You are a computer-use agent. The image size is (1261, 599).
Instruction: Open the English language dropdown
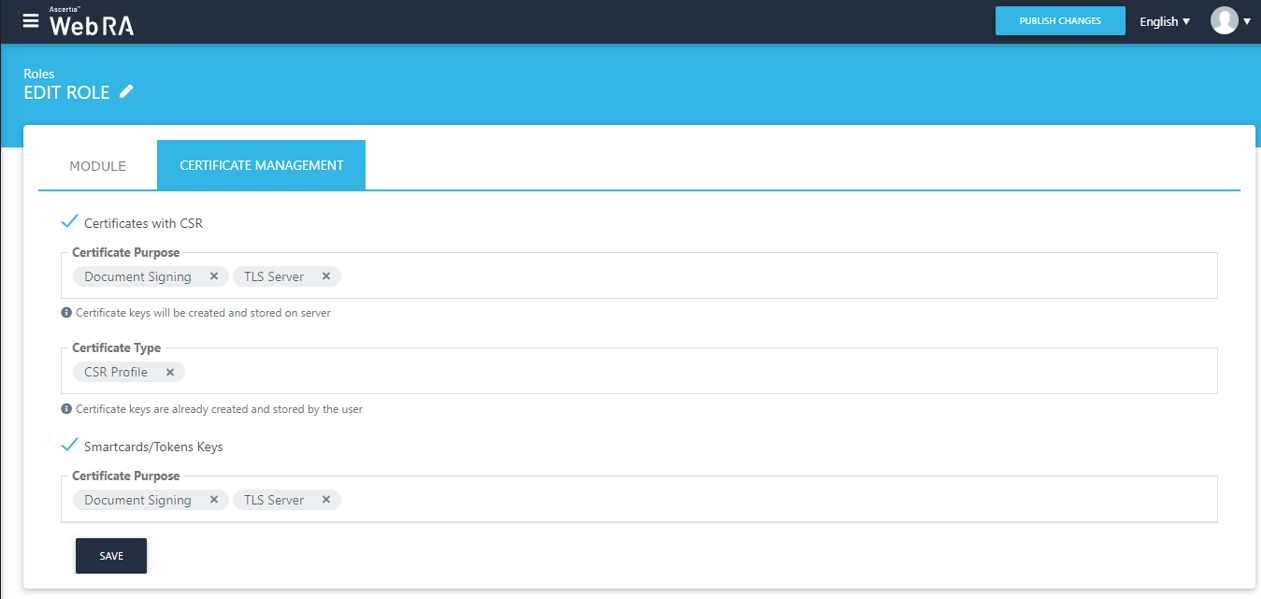pyautogui.click(x=1165, y=21)
